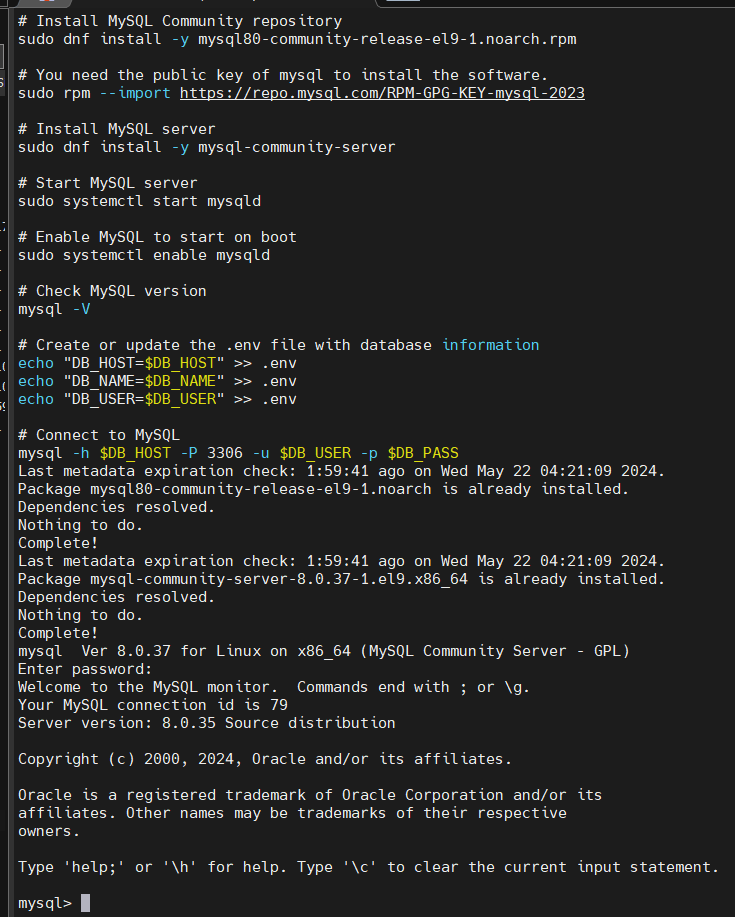735x917 pixels.
Task: Click the 'Enter password:' line
Action: coord(85,669)
